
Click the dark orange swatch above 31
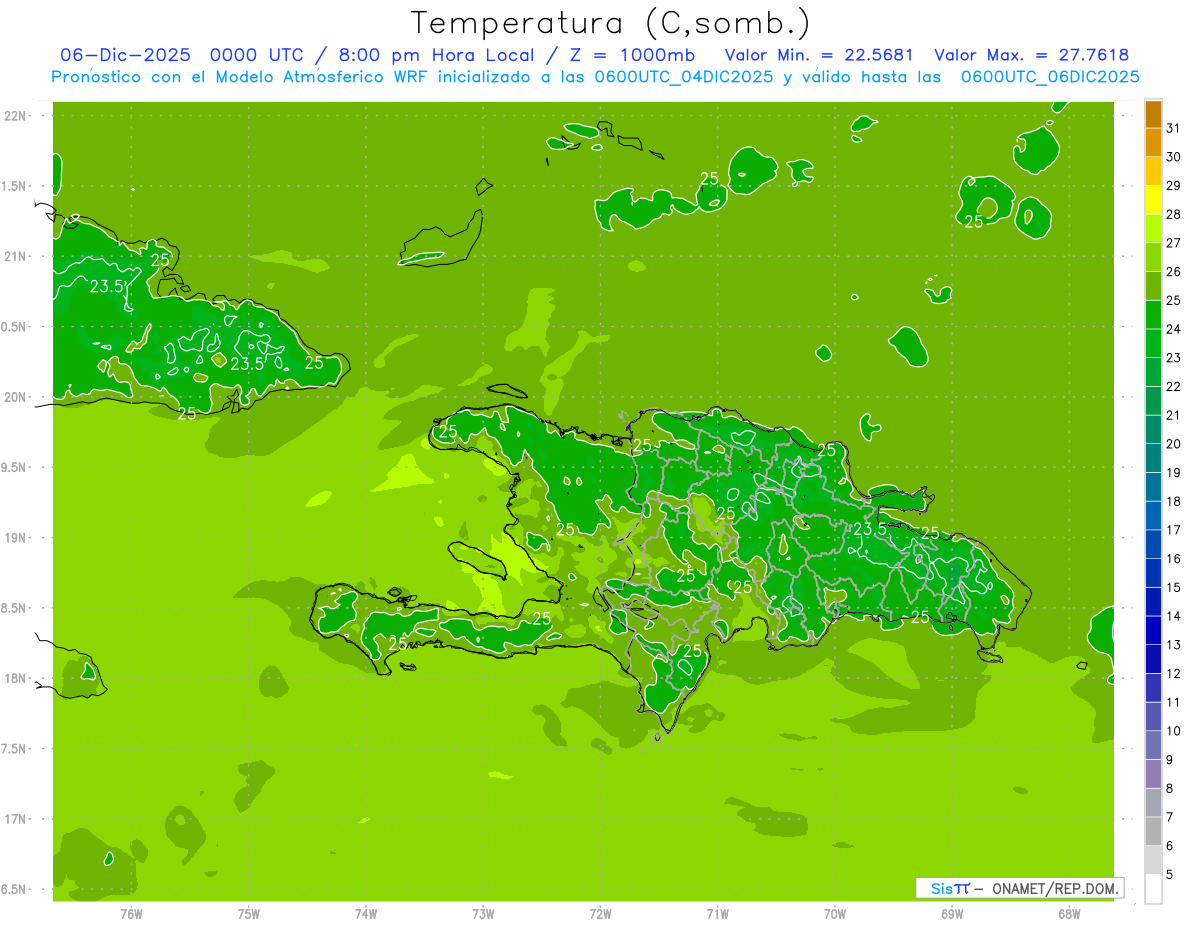pos(1153,114)
